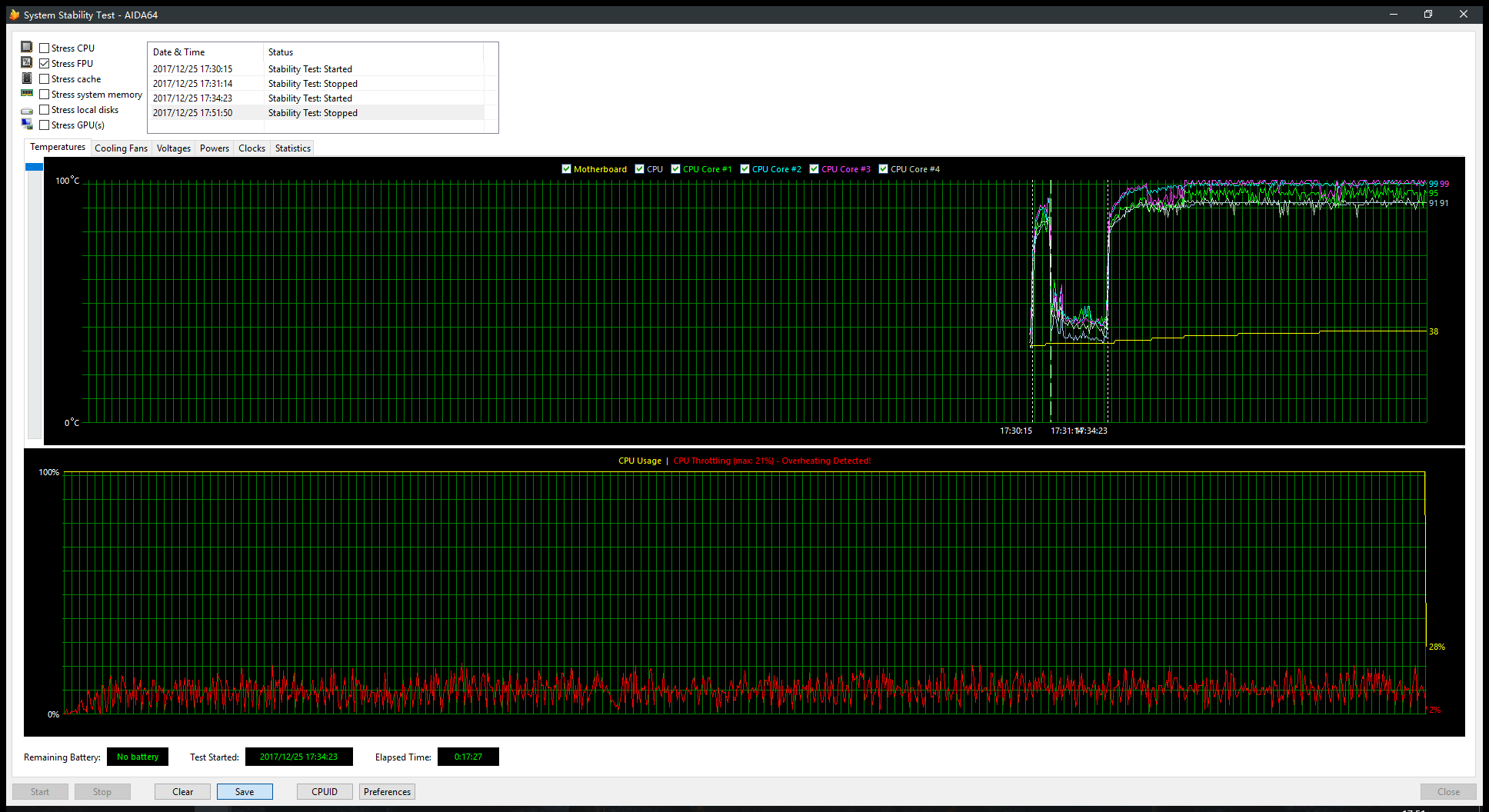
Task: Hide the Motherboard temperature line
Action: tap(566, 169)
